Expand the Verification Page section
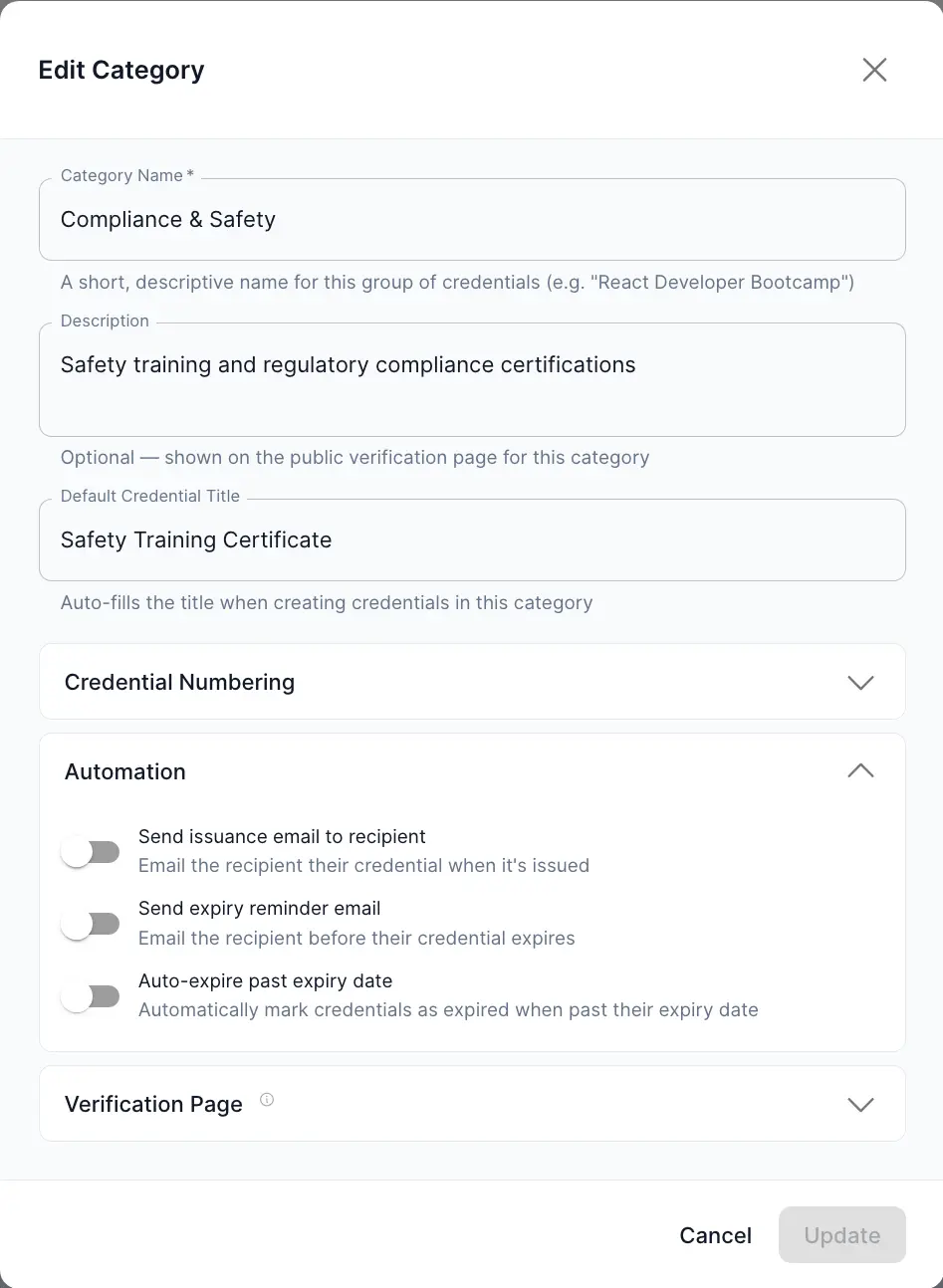Image resolution: width=943 pixels, height=1288 pixels. click(x=472, y=1104)
